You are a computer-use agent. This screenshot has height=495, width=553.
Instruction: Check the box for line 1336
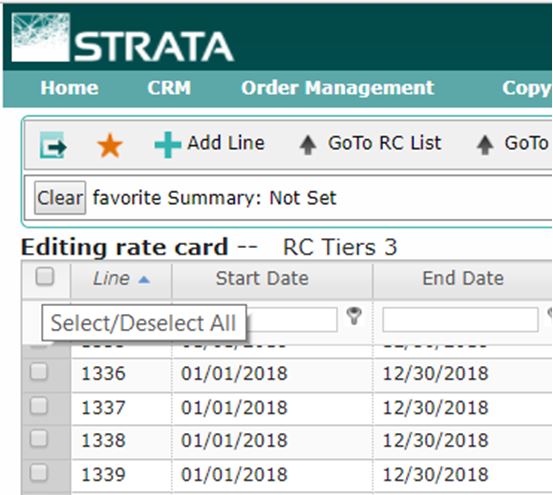(39, 372)
